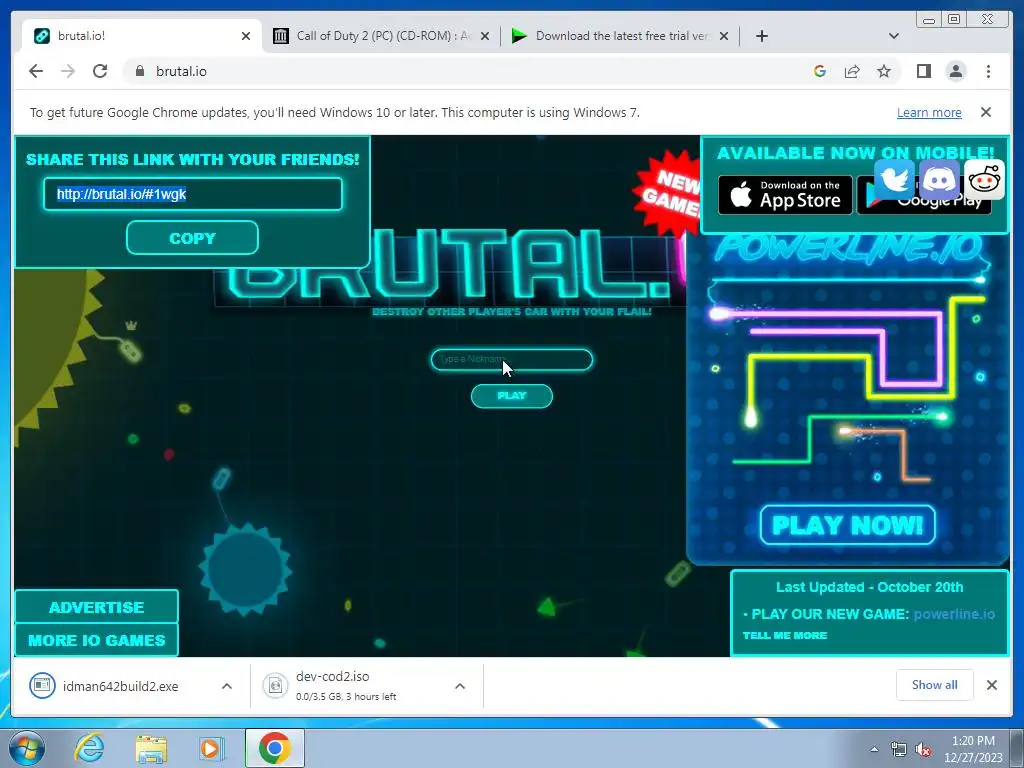The width and height of the screenshot is (1024, 768).
Task: Close the downloads bar
Action: coord(991,684)
